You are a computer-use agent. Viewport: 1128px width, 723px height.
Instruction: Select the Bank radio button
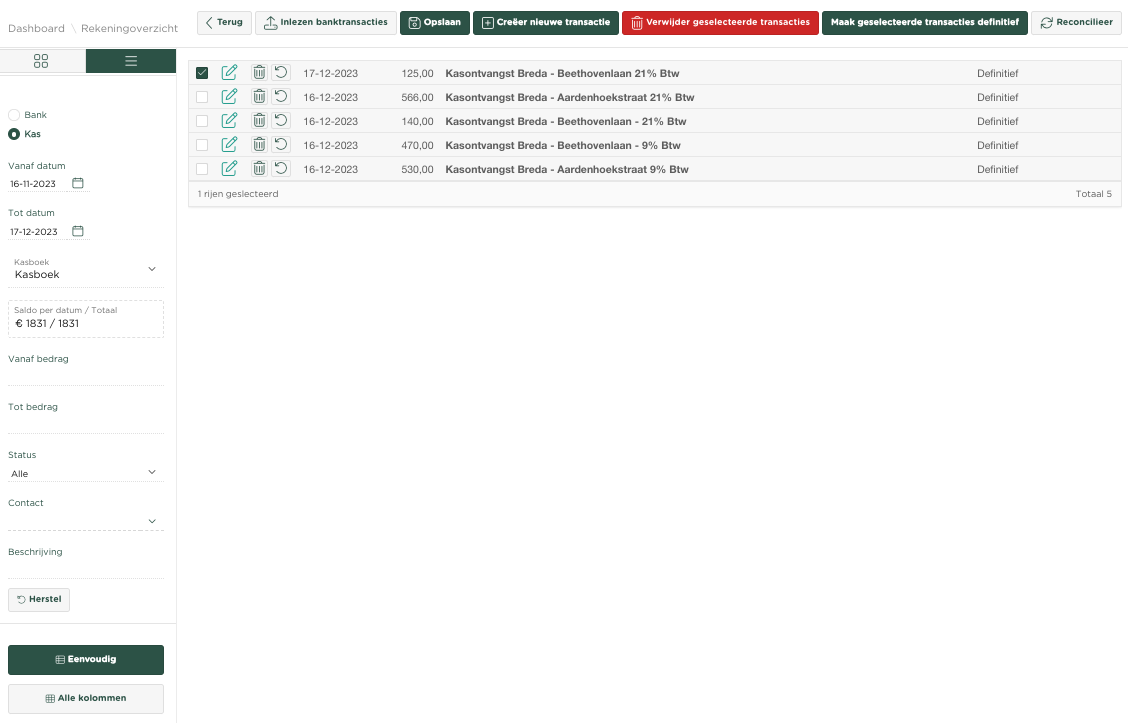click(x=14, y=115)
